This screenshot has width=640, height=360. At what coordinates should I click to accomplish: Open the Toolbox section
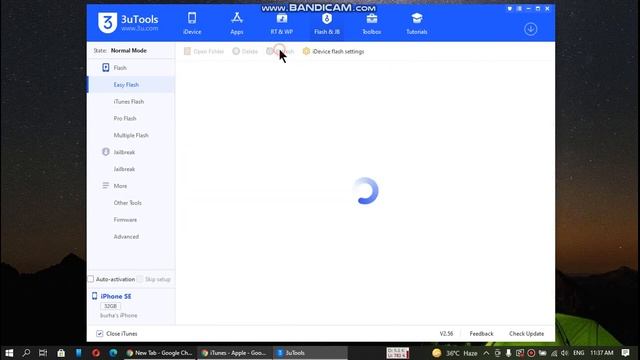tap(371, 24)
